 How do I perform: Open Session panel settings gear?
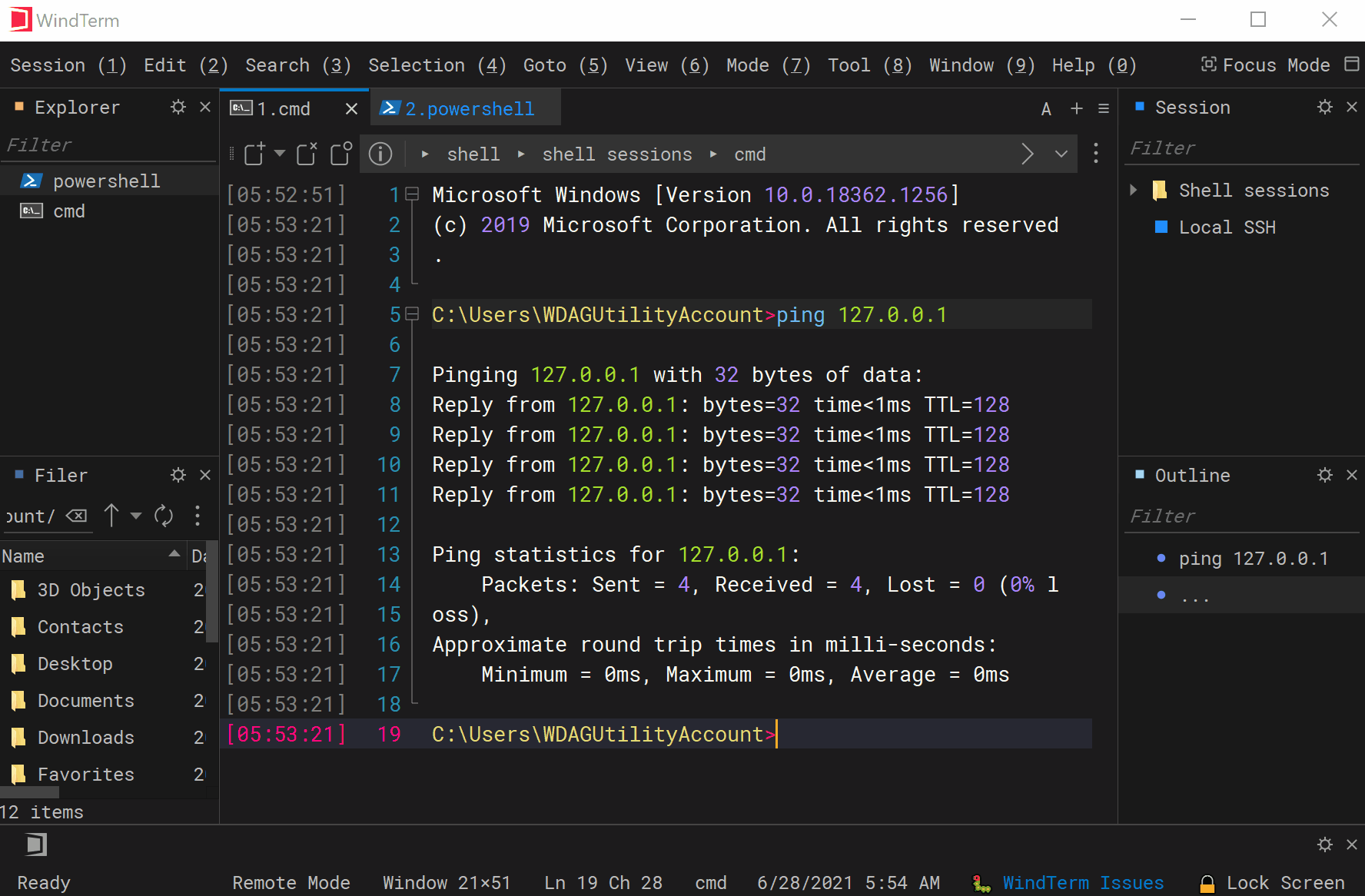pyautogui.click(x=1325, y=107)
